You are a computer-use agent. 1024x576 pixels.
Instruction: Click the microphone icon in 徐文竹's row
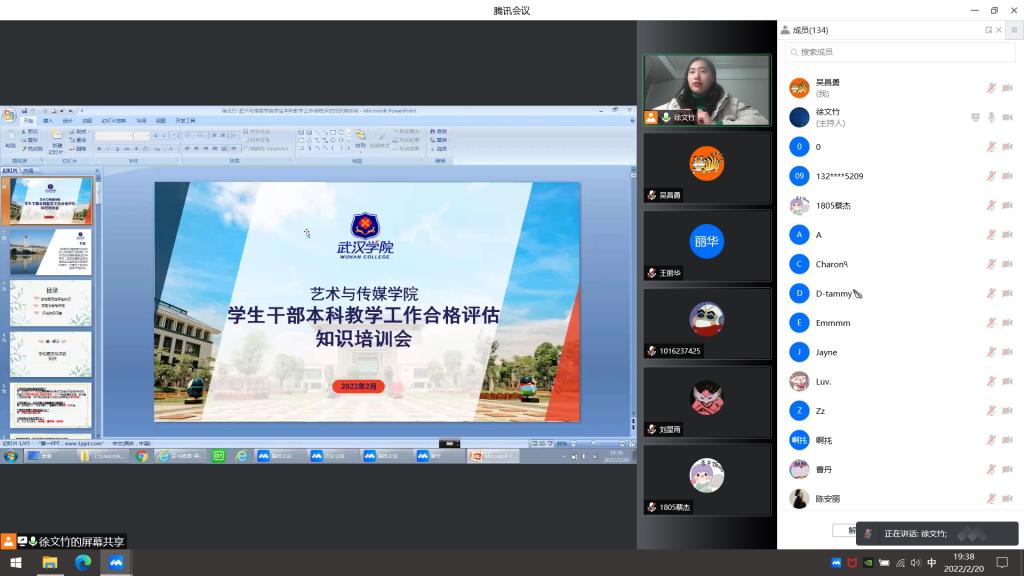pos(991,117)
